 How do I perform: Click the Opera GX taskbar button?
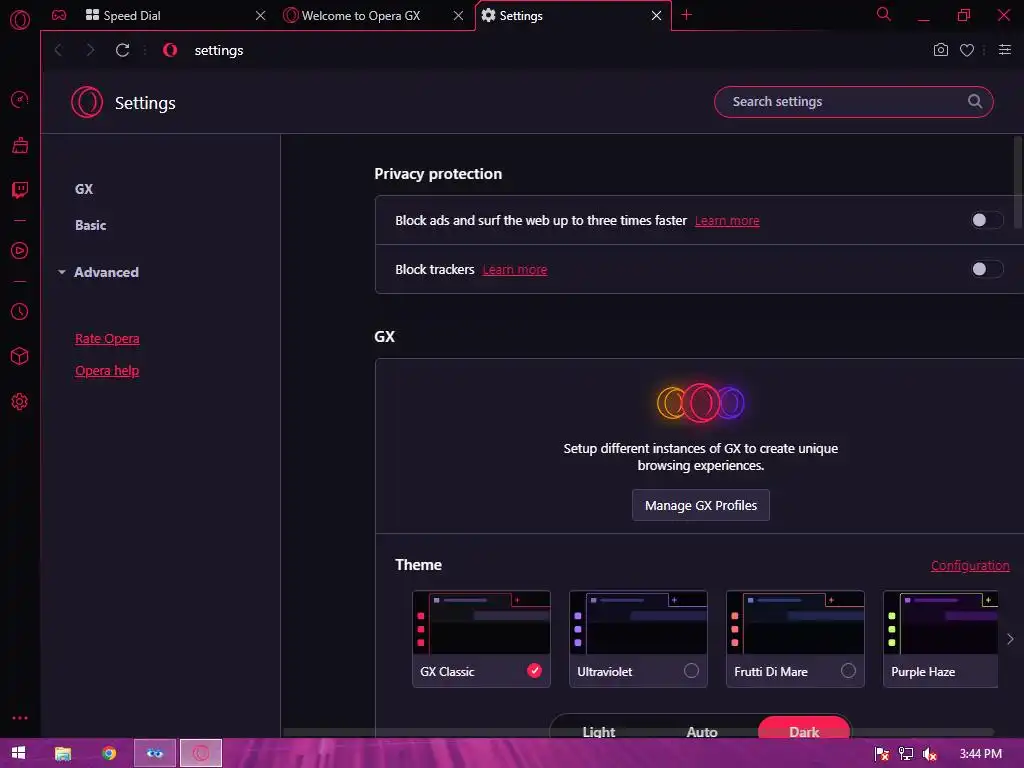(x=201, y=753)
